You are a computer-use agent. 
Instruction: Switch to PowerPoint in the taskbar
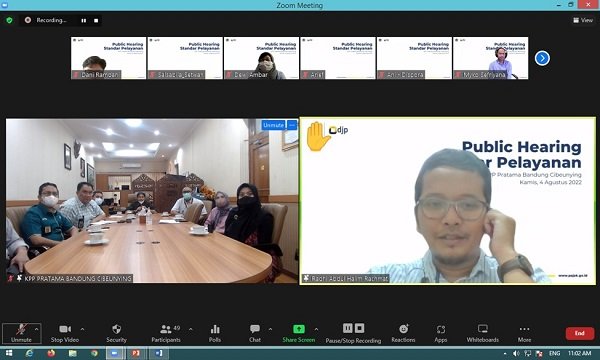point(136,353)
